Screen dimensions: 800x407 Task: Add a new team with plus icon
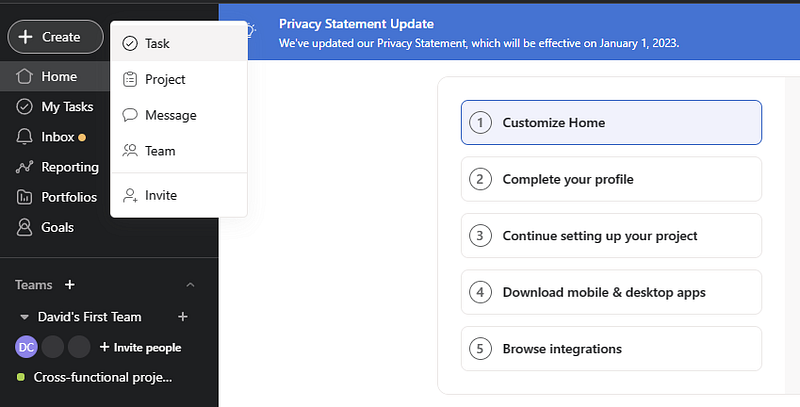70,285
